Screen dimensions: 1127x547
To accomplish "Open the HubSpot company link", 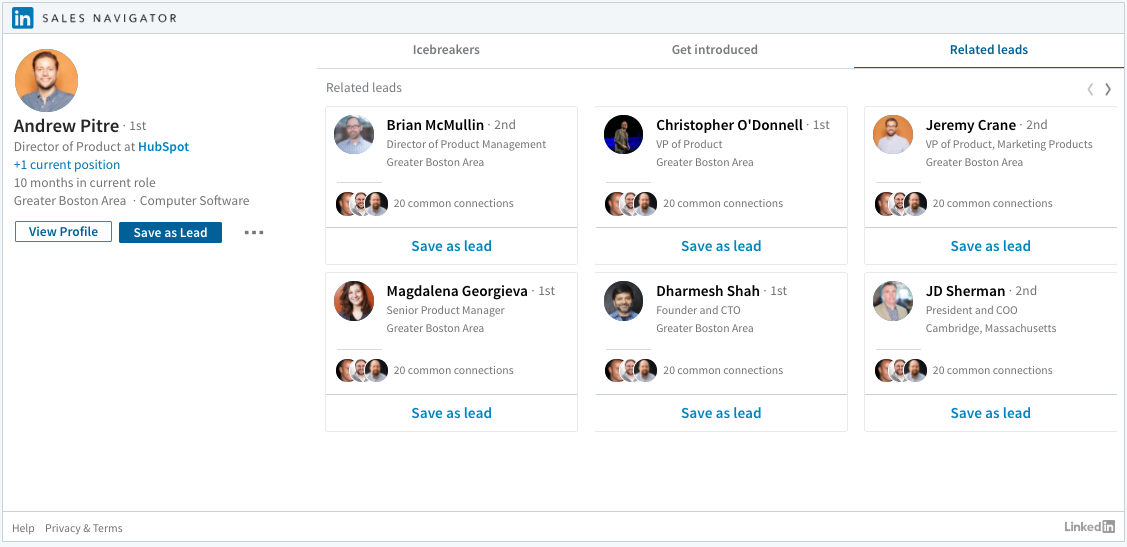I will coord(163,147).
